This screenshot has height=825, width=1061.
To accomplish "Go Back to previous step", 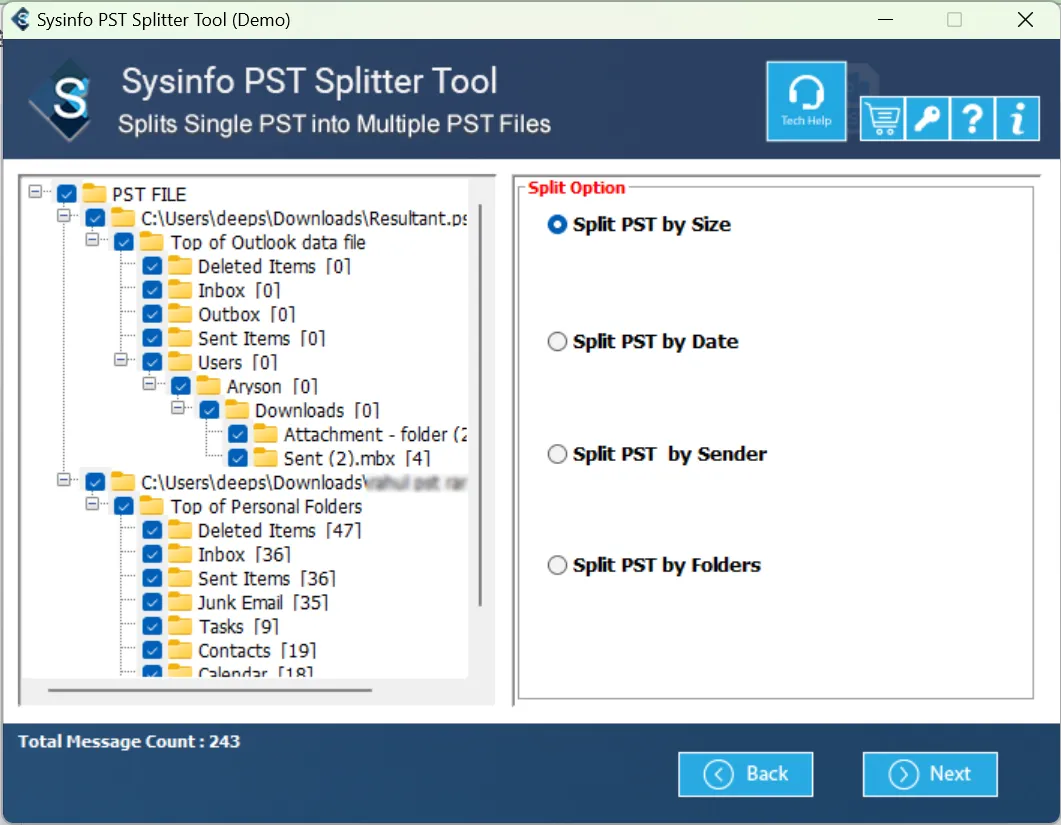I will pos(745,774).
